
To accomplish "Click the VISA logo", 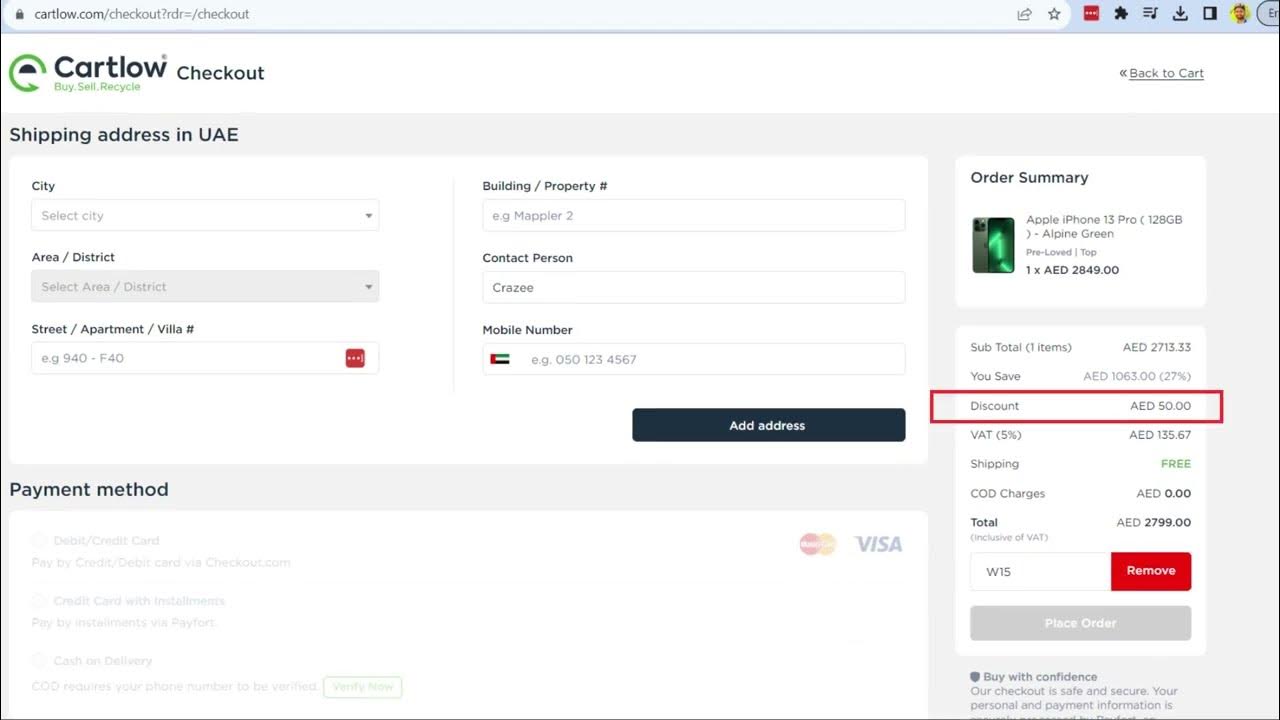I will (878, 544).
